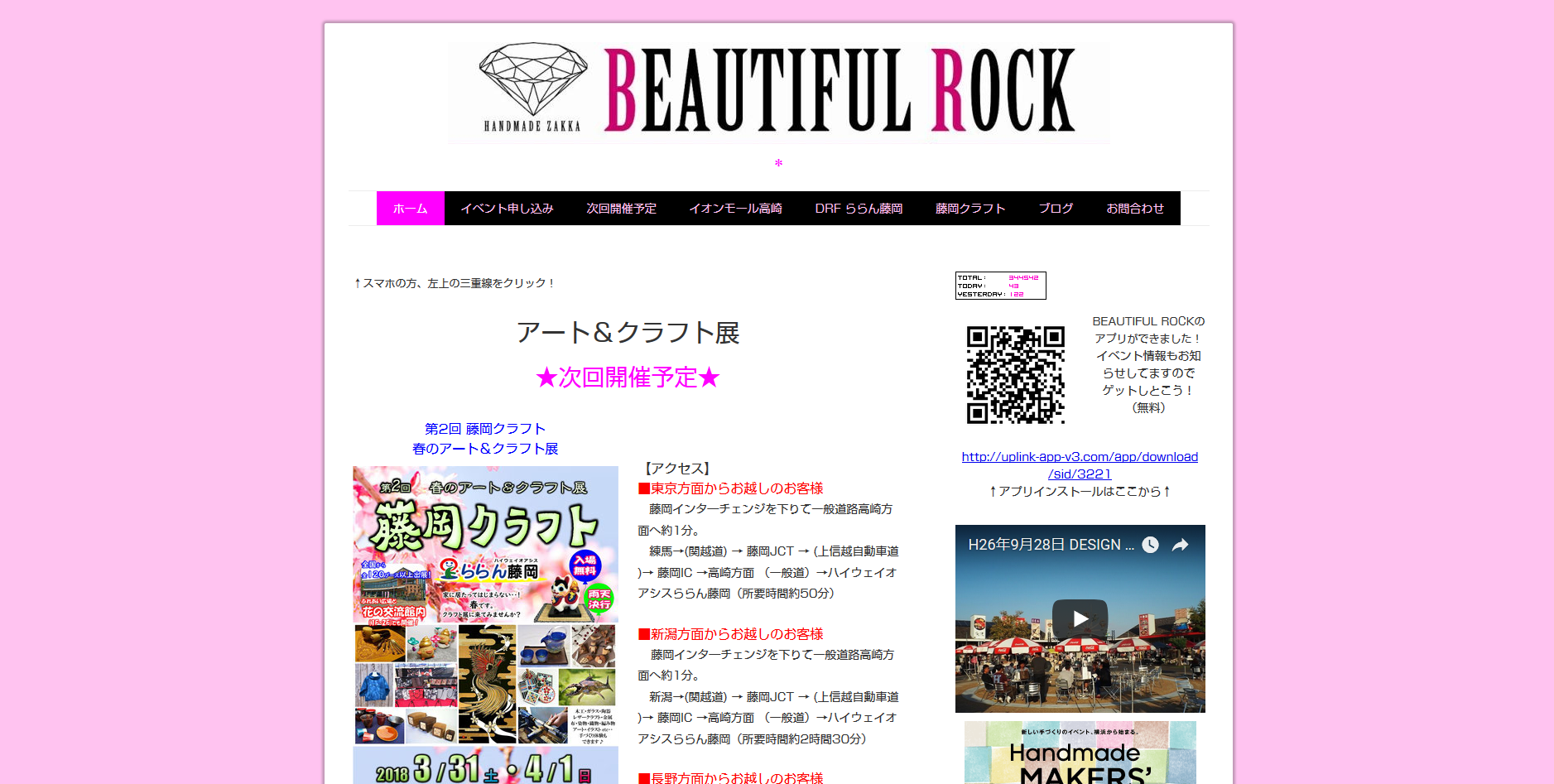Click the ホーム menu item
The image size is (1554, 784).
[x=410, y=208]
